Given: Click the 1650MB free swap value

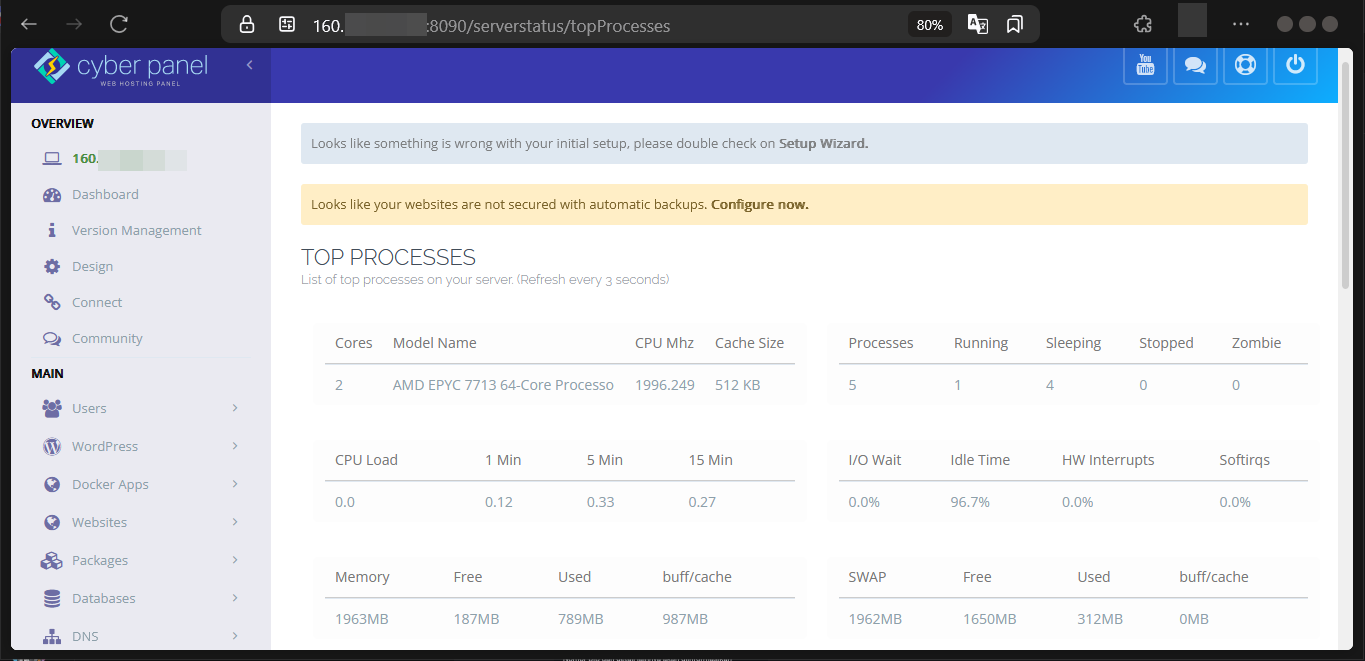Looking at the screenshot, I should click(990, 620).
